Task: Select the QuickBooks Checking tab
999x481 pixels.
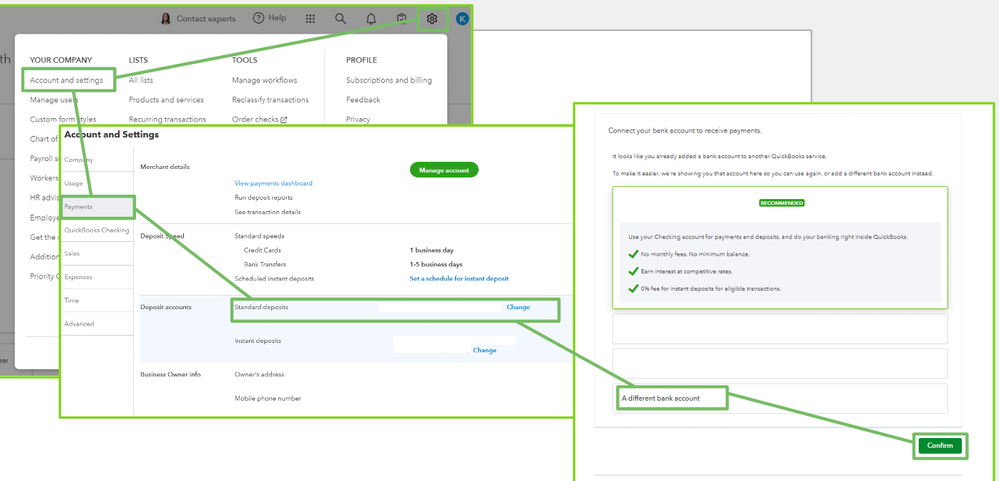Action: 97,230
